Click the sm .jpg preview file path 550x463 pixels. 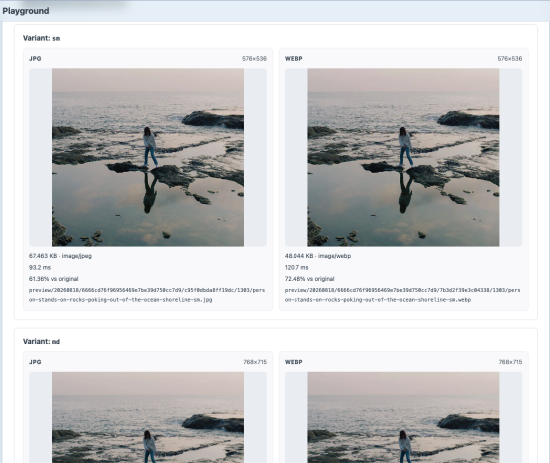[147, 295]
